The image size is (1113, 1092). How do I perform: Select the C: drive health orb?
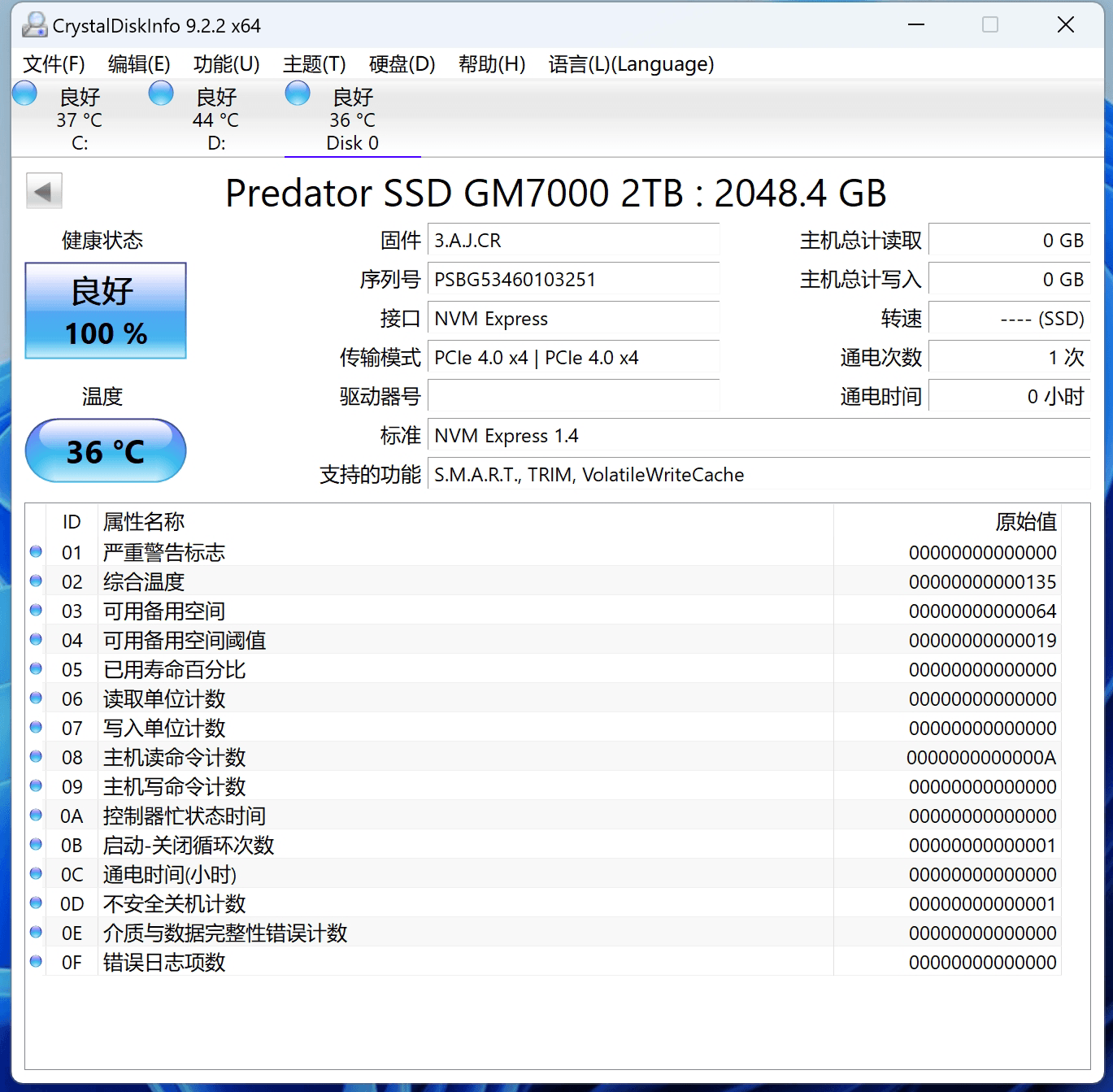coord(25,94)
